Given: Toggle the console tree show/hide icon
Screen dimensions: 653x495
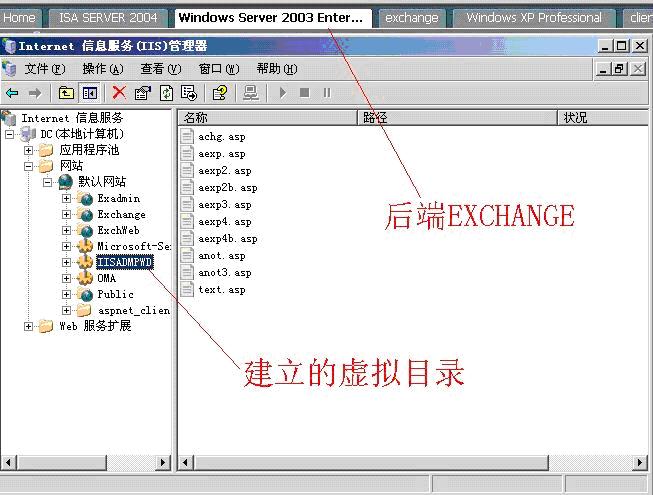Looking at the screenshot, I should (x=90, y=93).
